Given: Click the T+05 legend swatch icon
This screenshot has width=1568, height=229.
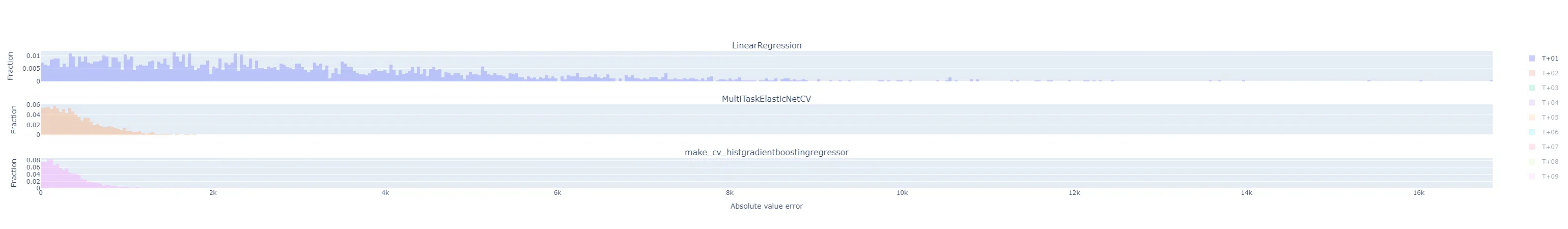Looking at the screenshot, I should pos(1531,118).
